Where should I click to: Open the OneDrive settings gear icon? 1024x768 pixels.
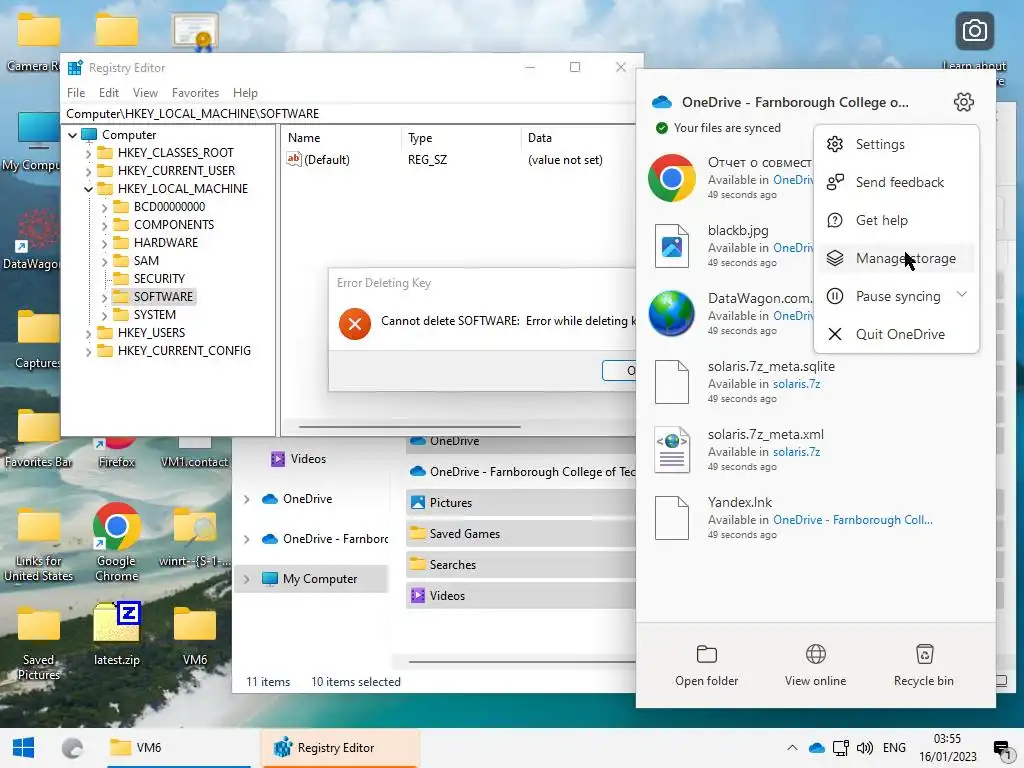(963, 102)
